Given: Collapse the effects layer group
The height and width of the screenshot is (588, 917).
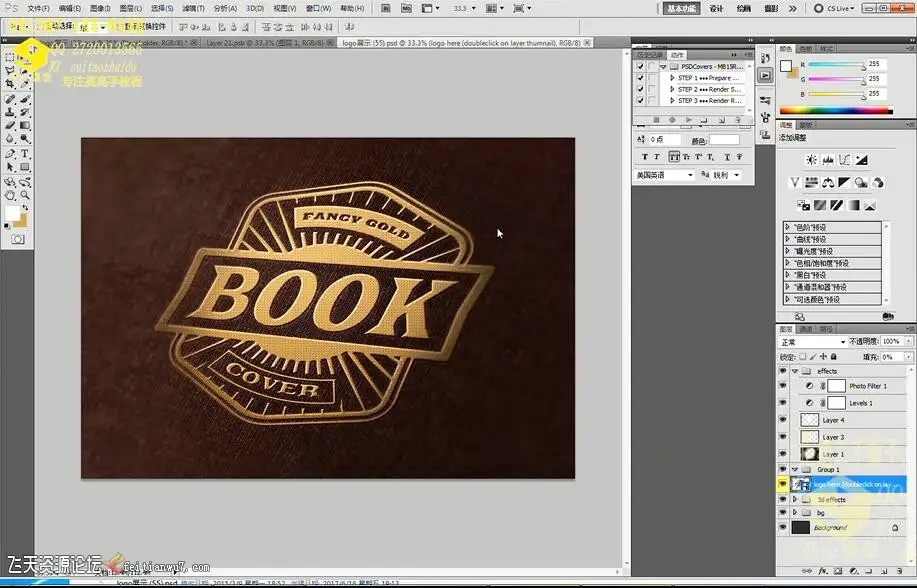Looking at the screenshot, I should coord(795,371).
